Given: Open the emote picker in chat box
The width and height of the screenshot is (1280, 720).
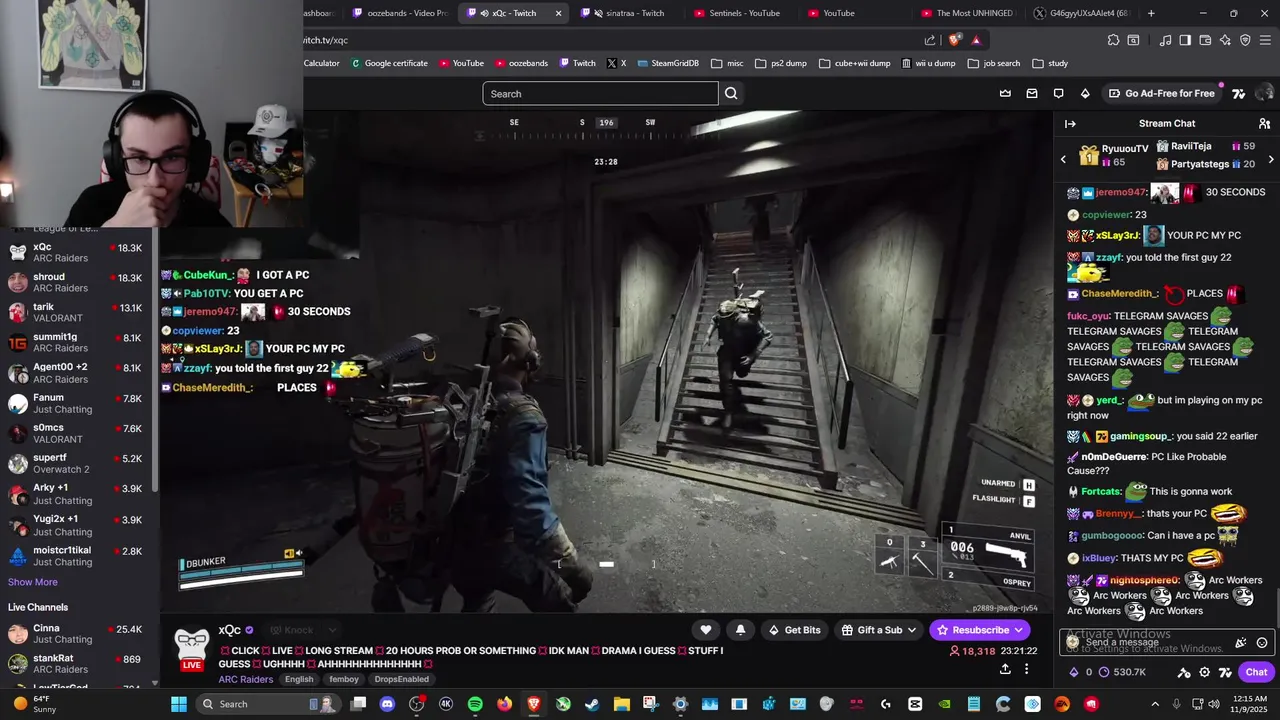Looking at the screenshot, I should coord(1262,642).
